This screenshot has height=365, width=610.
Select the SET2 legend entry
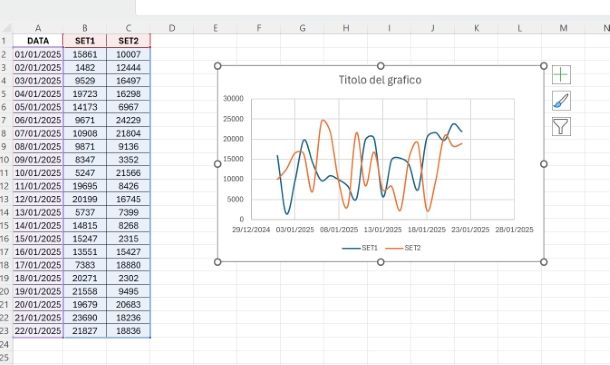[403, 248]
